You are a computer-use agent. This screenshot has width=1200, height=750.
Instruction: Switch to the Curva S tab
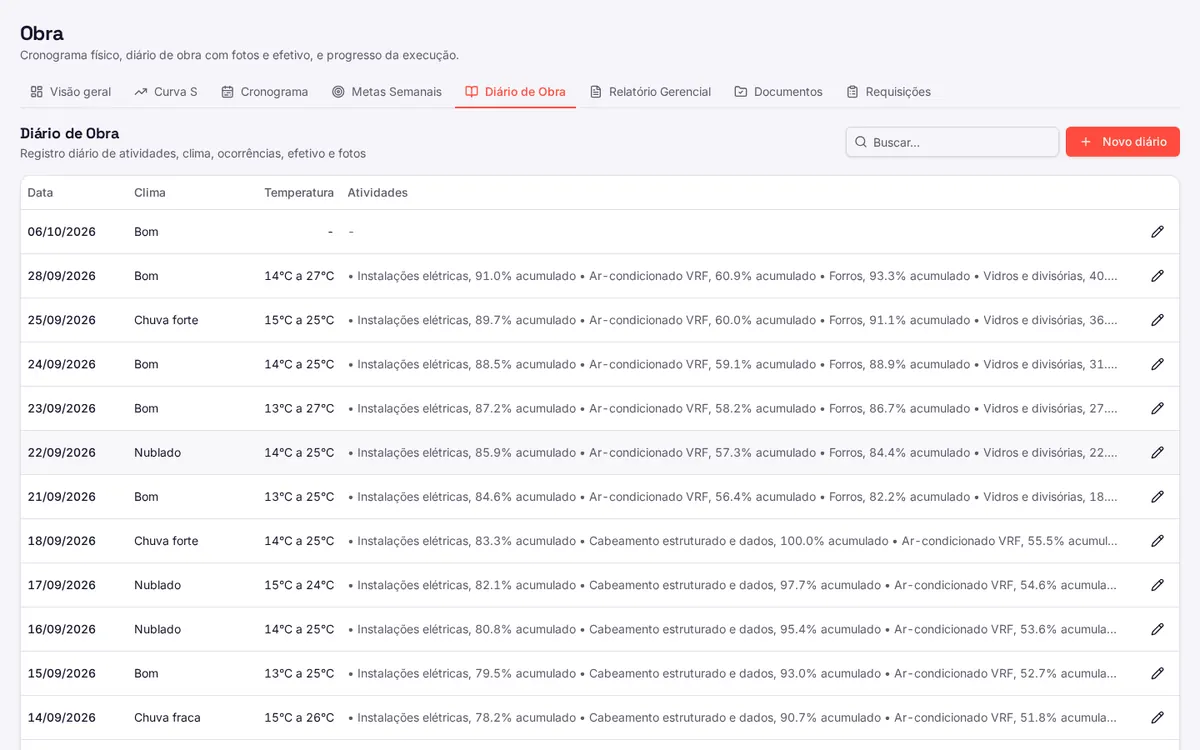(166, 91)
